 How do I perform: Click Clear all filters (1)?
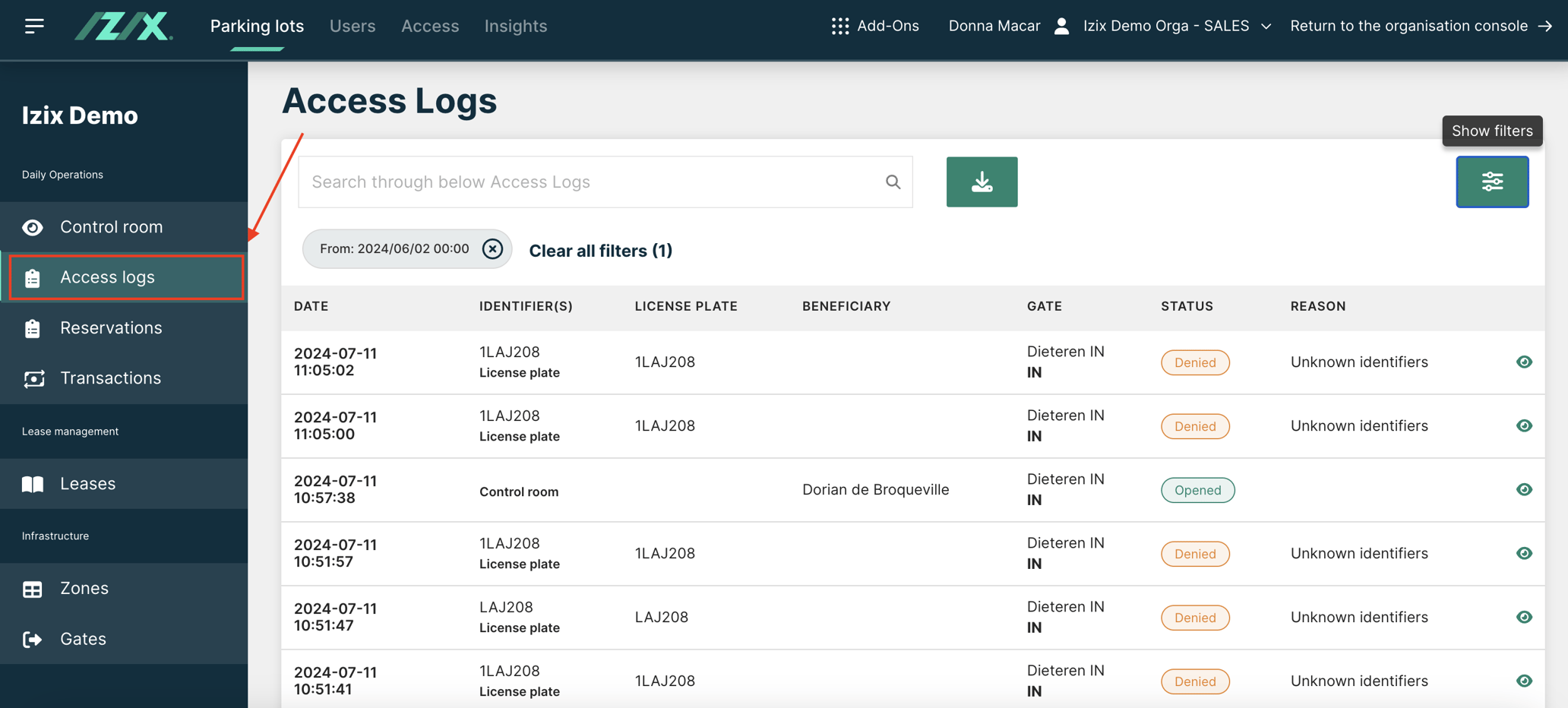pyautogui.click(x=600, y=251)
